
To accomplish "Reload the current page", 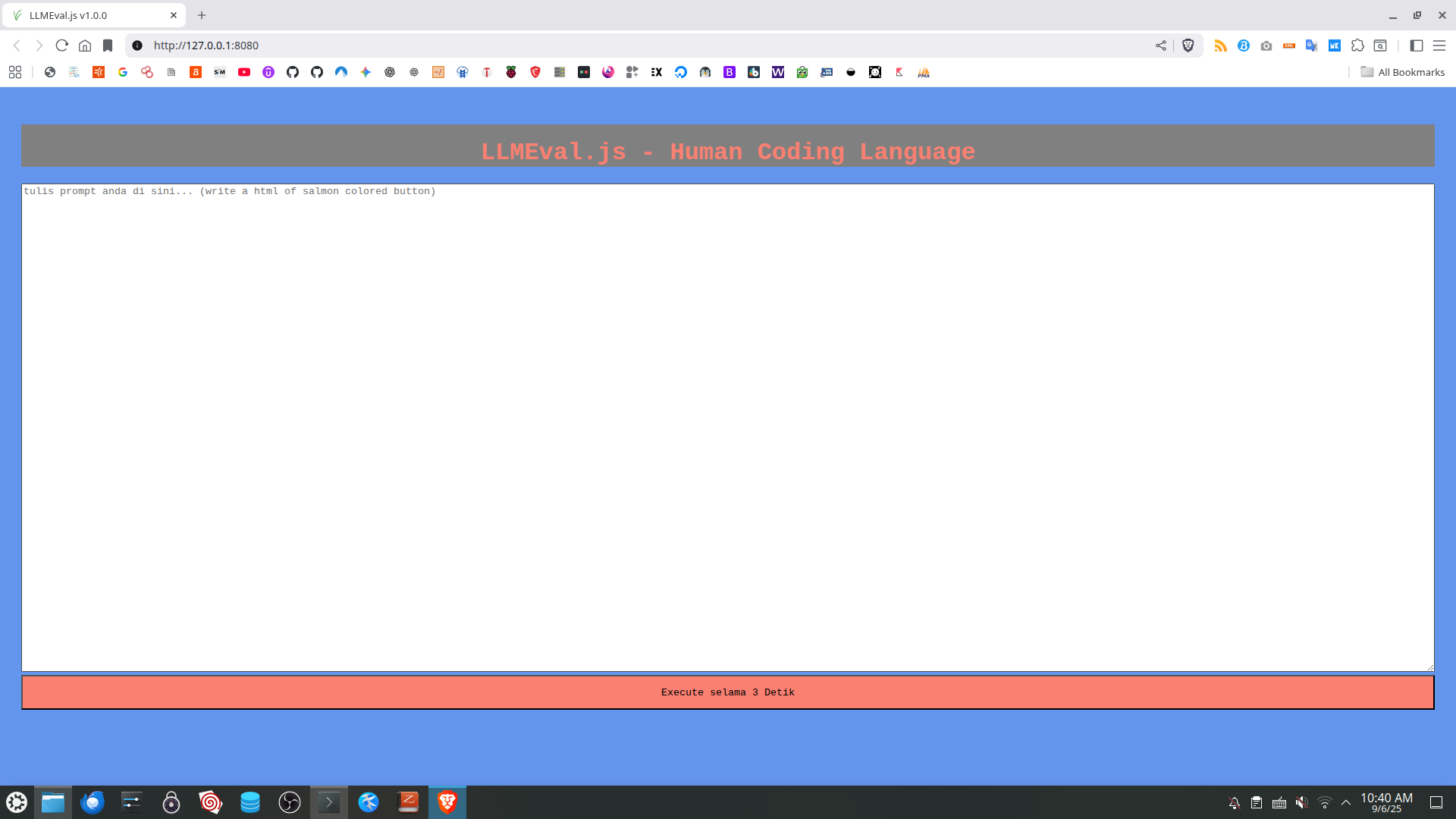I will pos(62,45).
